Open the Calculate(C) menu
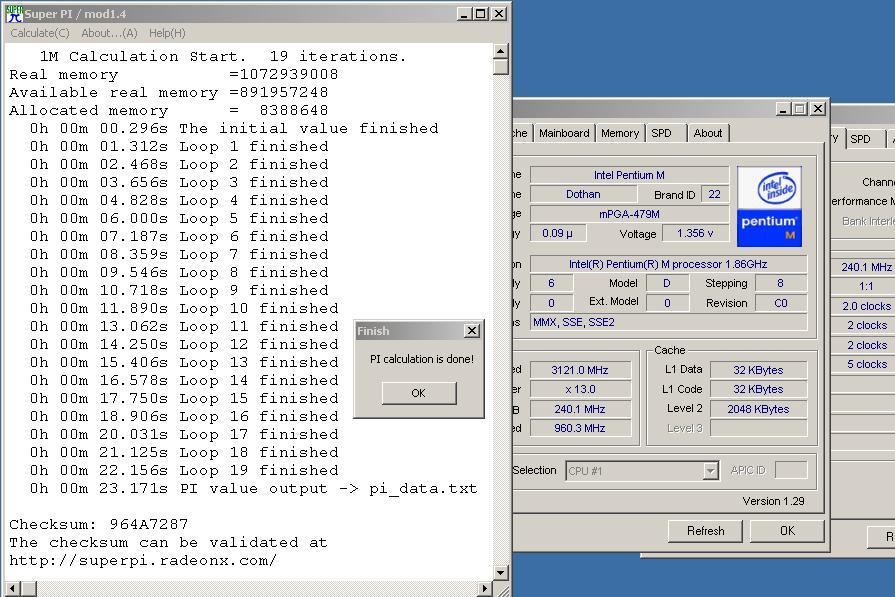The width and height of the screenshot is (895, 597). click(40, 33)
